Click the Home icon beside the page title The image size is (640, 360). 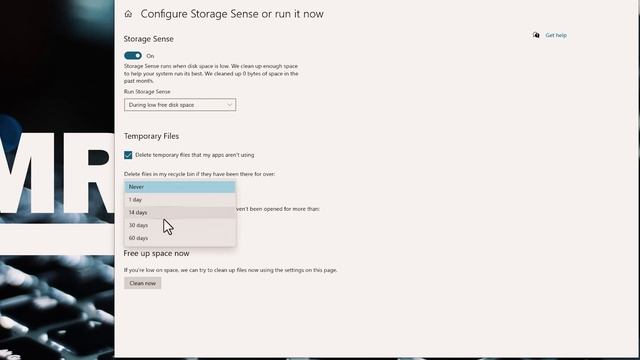tap(128, 14)
